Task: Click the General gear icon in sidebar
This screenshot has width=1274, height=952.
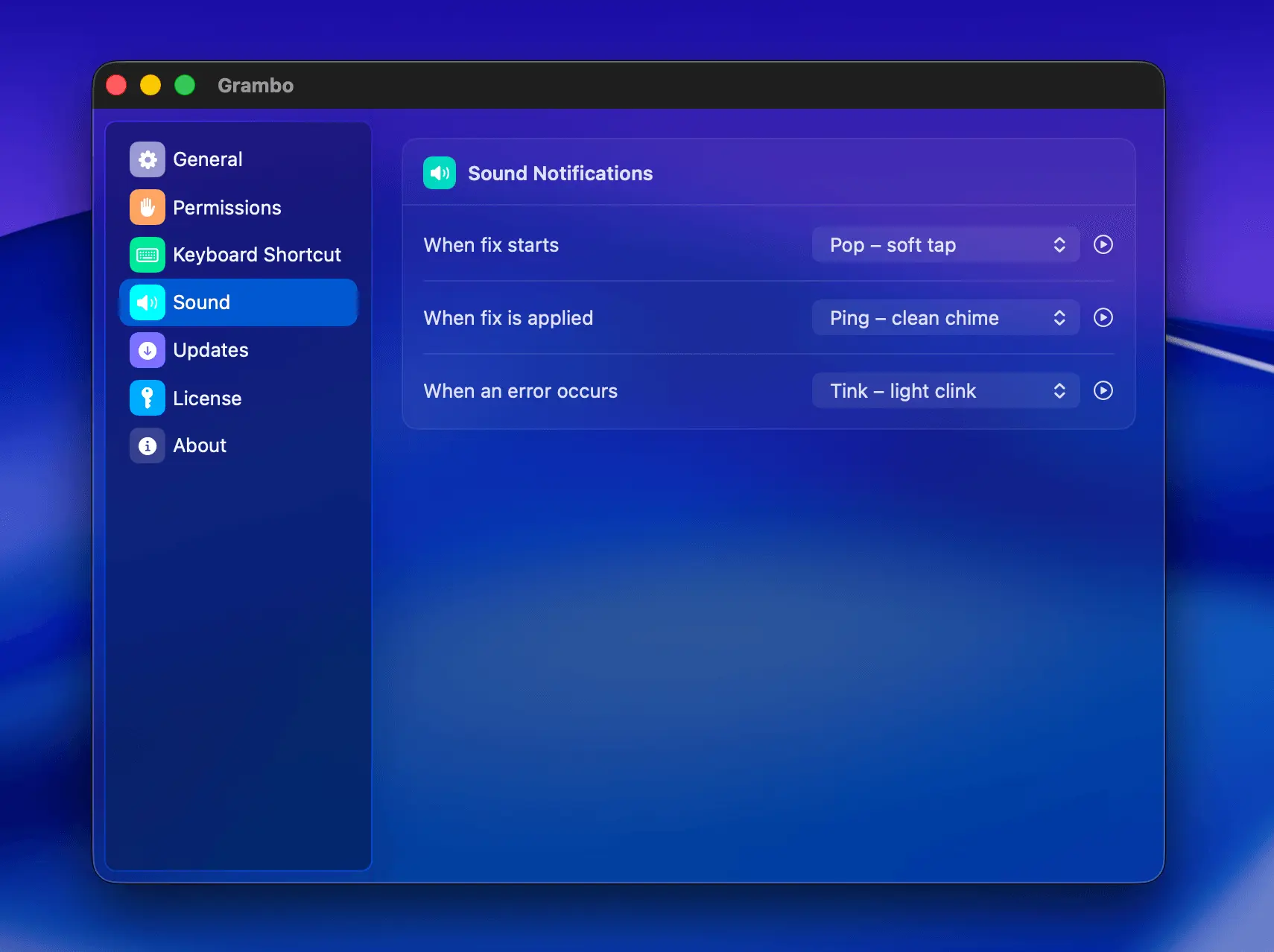Action: tap(148, 159)
